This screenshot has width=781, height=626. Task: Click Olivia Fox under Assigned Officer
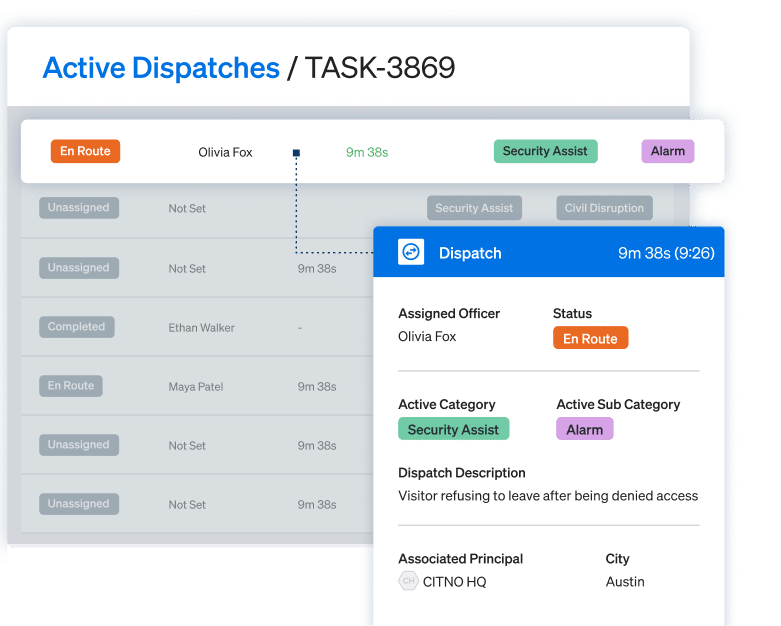click(x=427, y=337)
